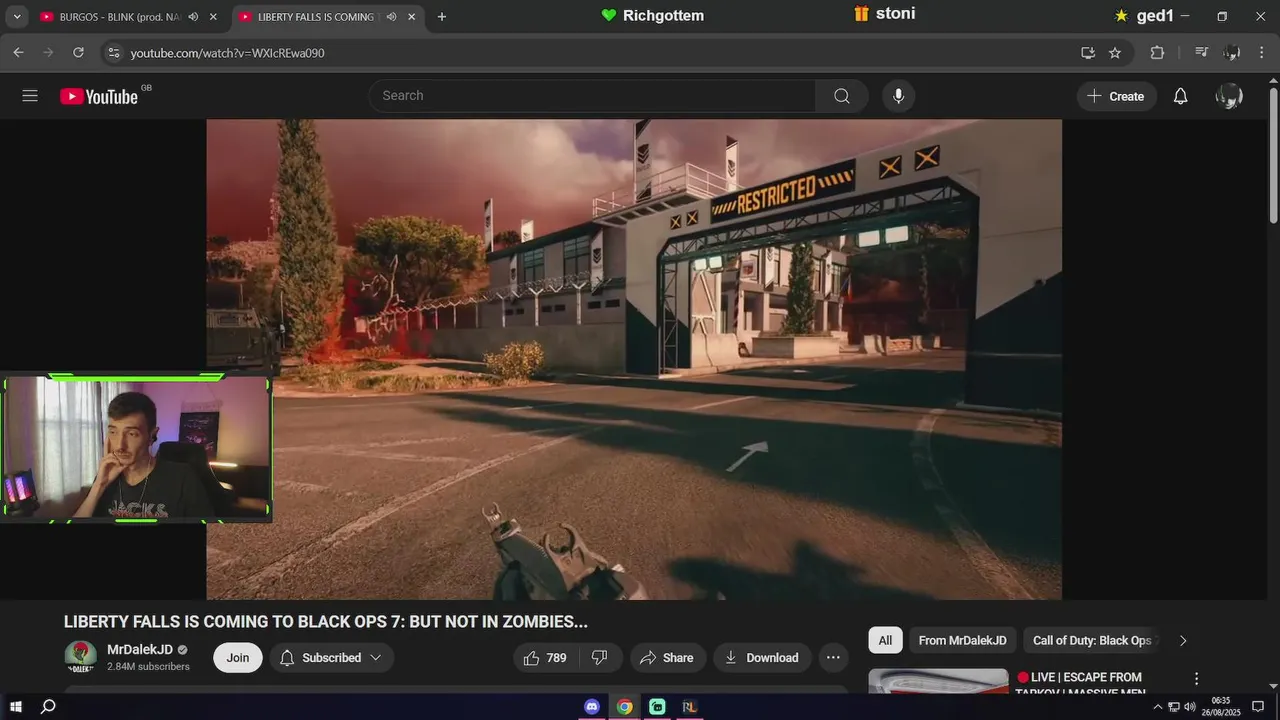Screen dimensions: 1280x720
Task: Open Chrome profile avatar
Action: (1232, 53)
